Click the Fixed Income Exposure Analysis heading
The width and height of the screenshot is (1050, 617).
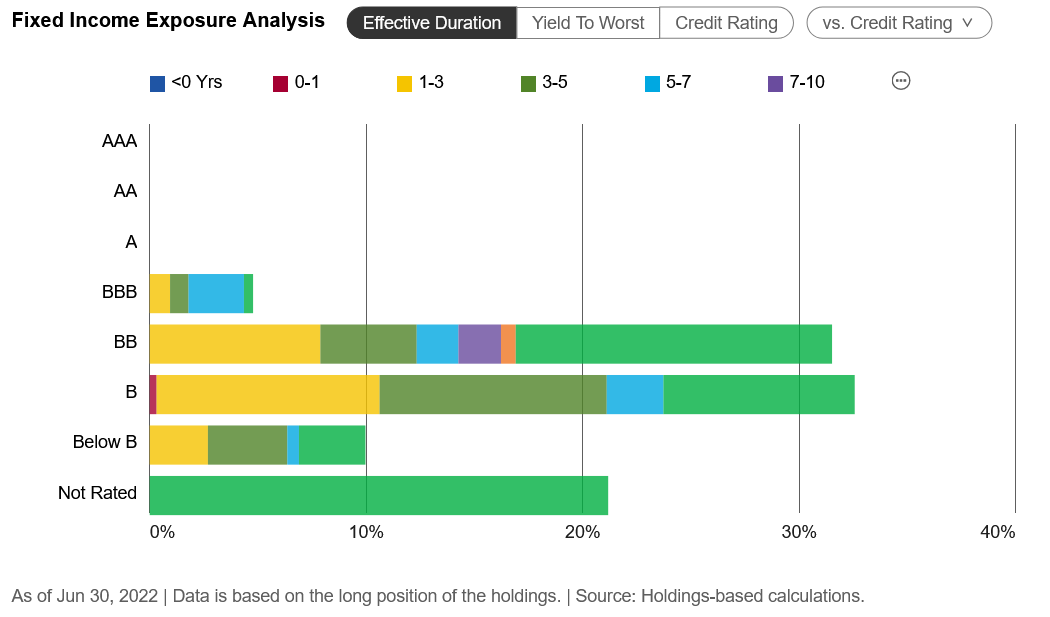[168, 21]
